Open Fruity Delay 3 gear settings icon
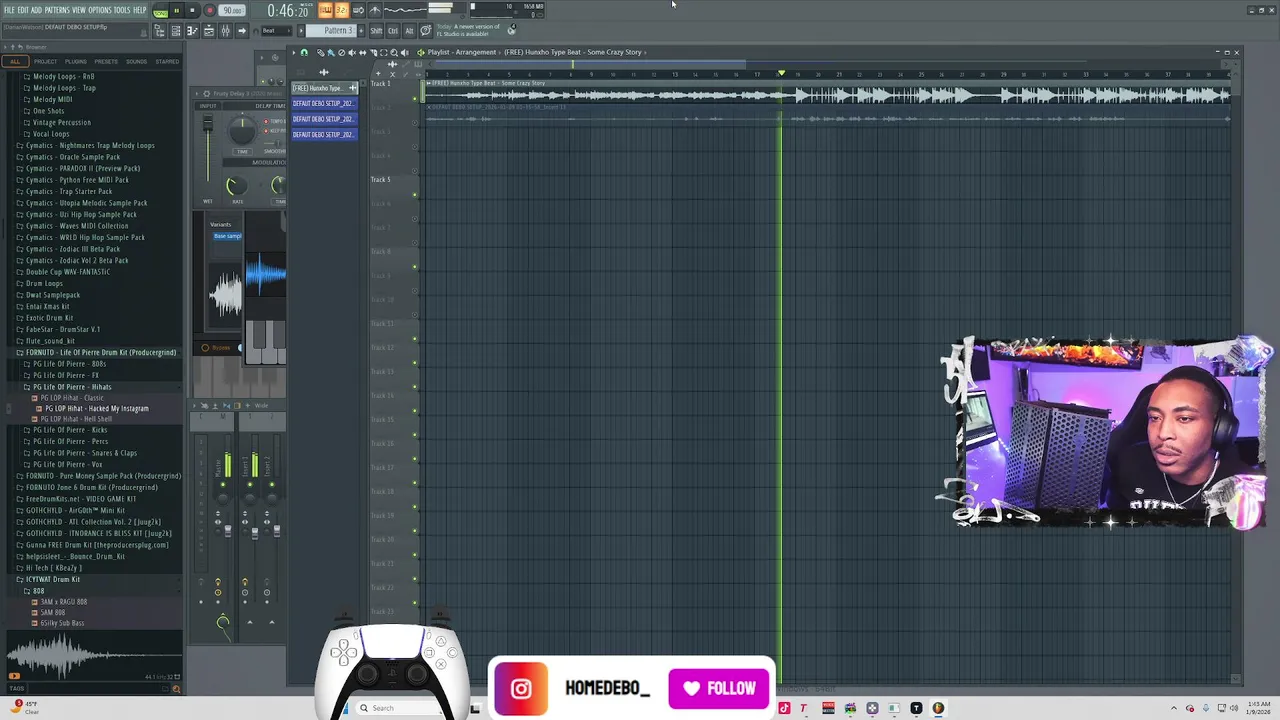The image size is (1280, 720). coord(206,94)
